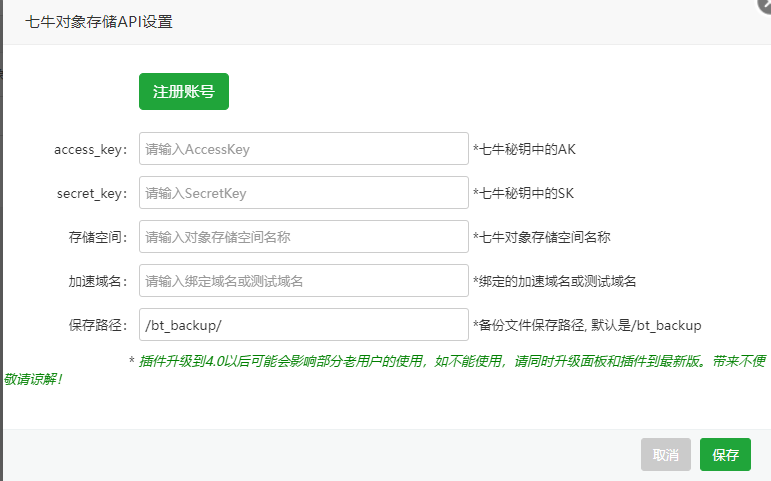
Task: Click the hint *七牛秘钥中的AK
Action: click(x=524, y=150)
